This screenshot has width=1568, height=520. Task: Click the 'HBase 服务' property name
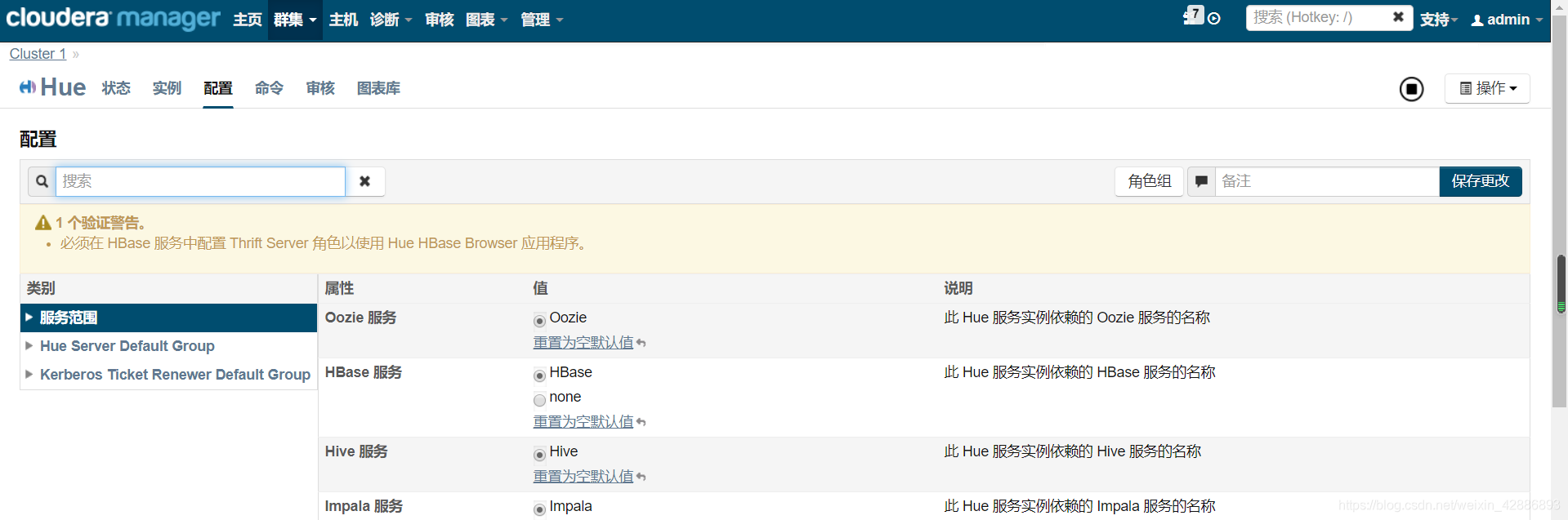pos(364,372)
